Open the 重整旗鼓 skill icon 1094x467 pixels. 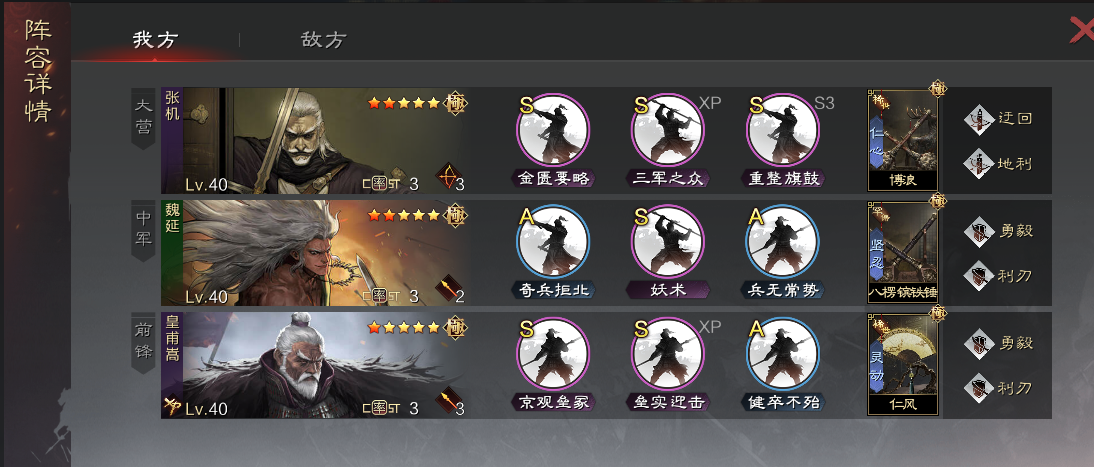point(783,131)
